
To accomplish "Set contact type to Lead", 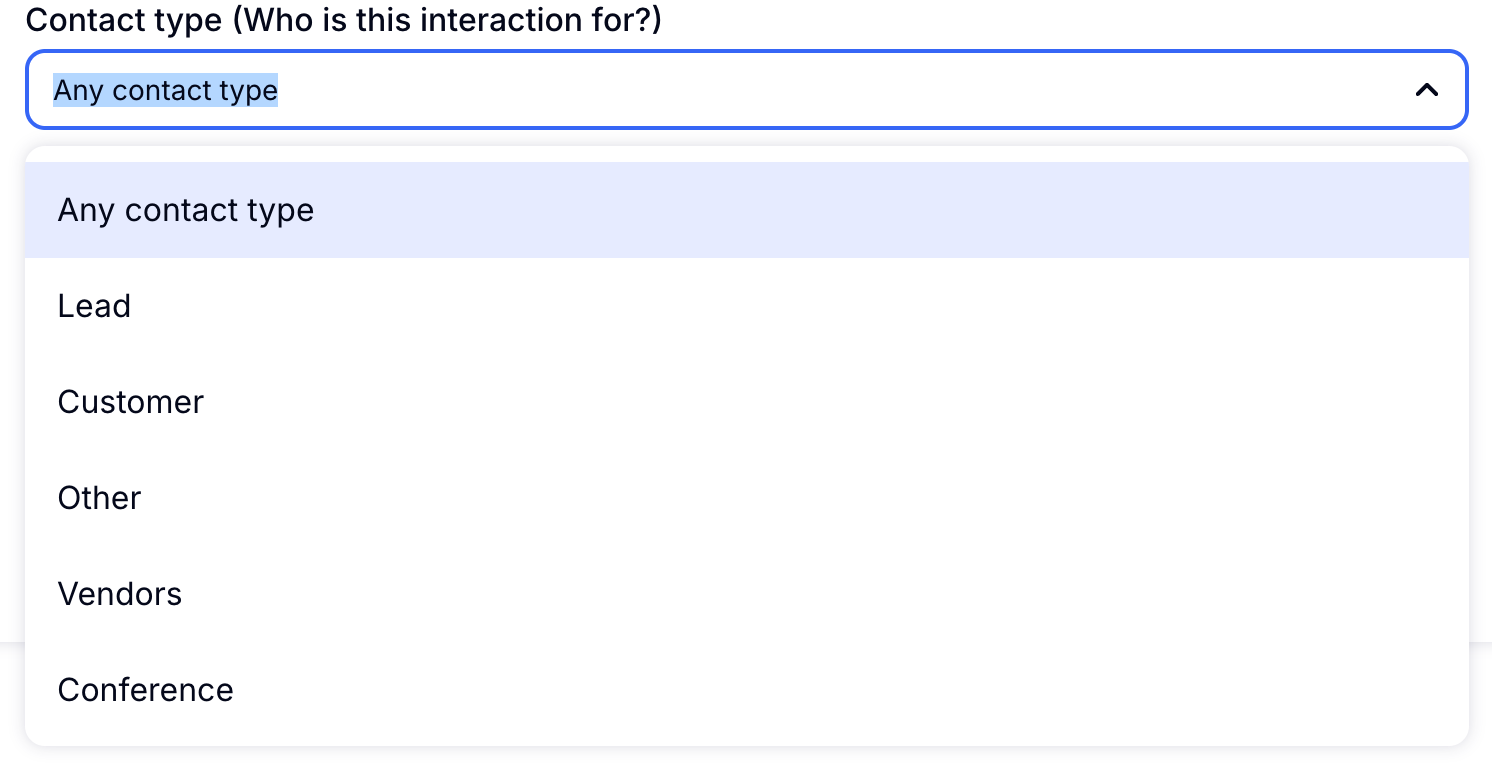I will [x=94, y=306].
